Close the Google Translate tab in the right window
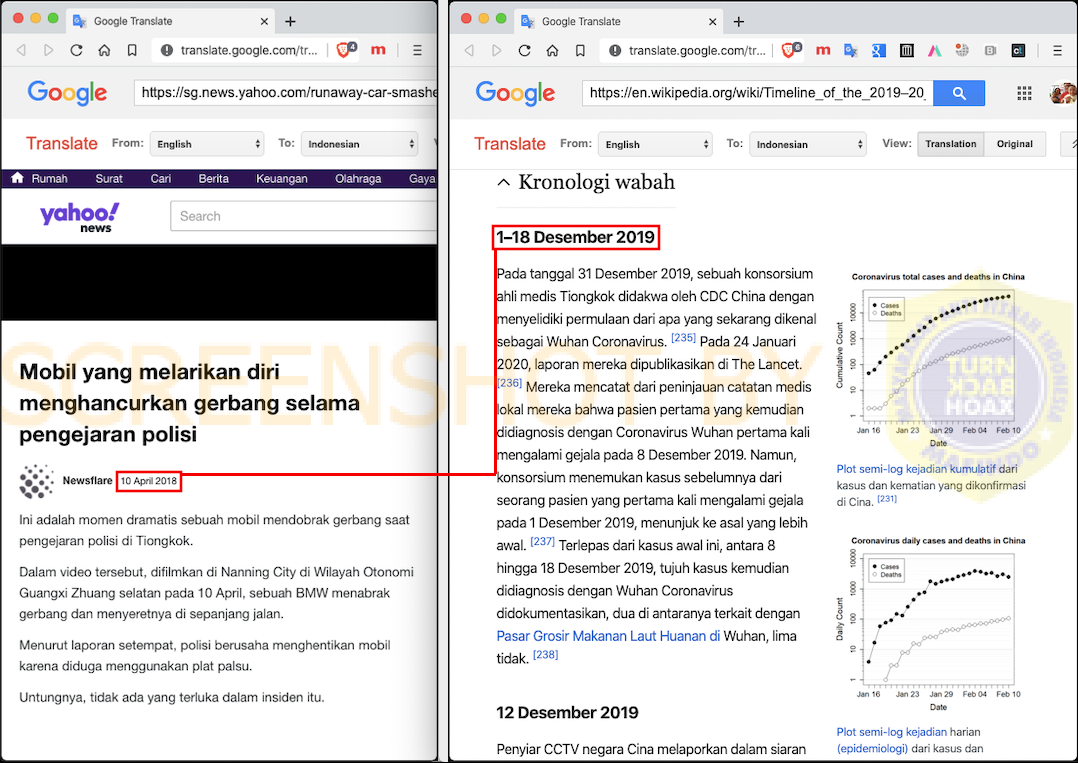 pos(712,21)
